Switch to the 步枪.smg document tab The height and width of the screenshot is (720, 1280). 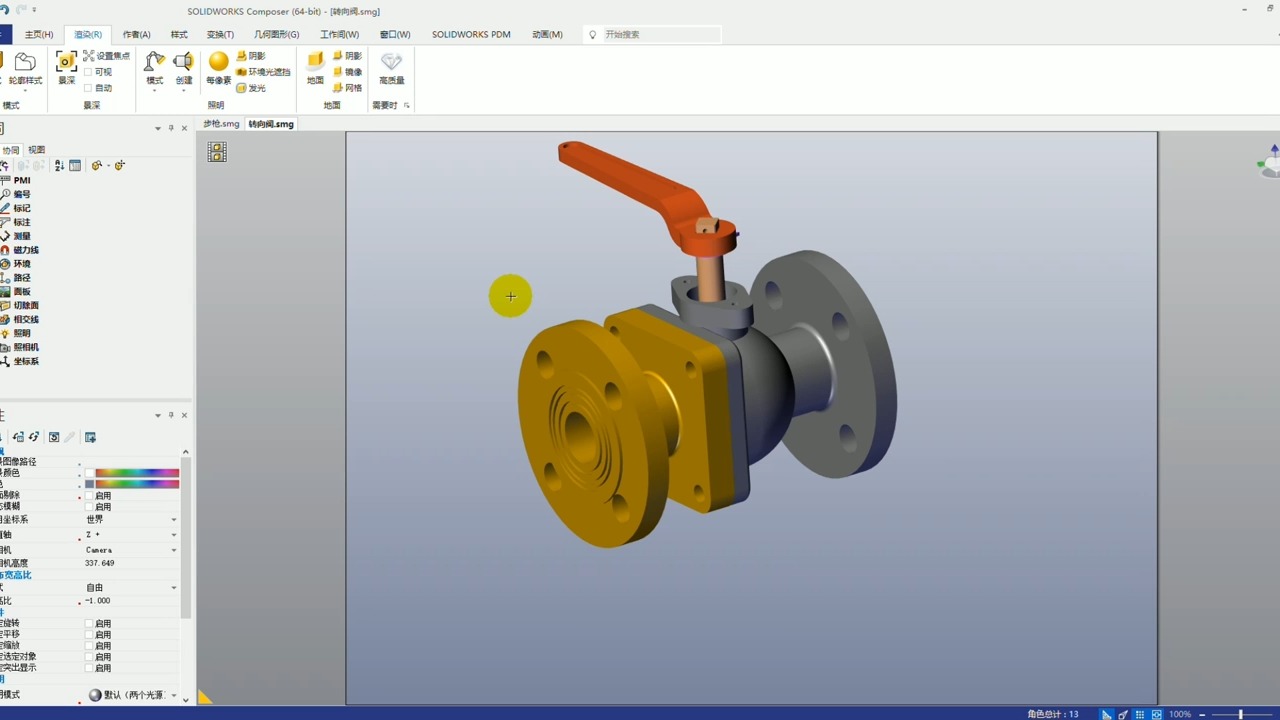tap(221, 124)
